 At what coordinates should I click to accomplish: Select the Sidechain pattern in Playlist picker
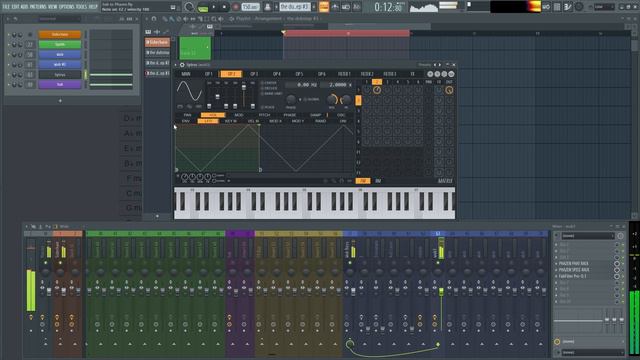[x=157, y=42]
